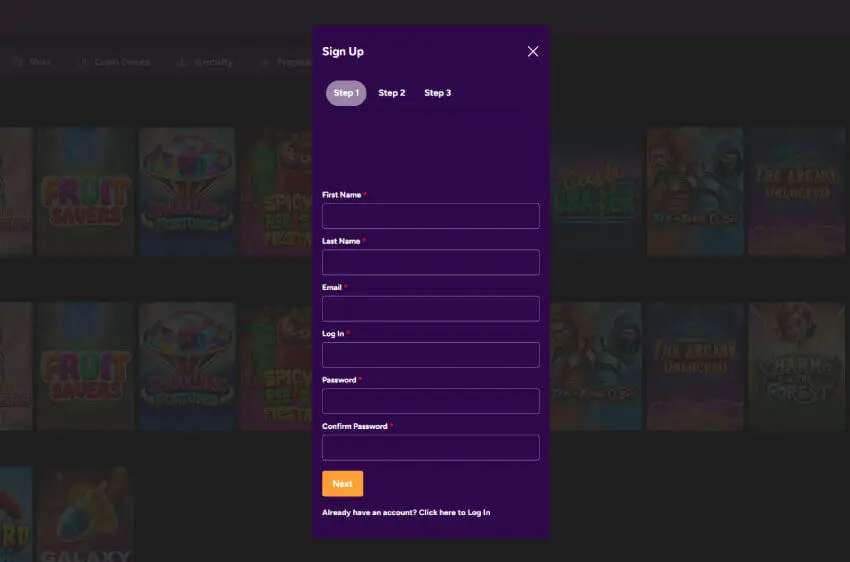Open Charms of the Forest game thumbnail

796,366
